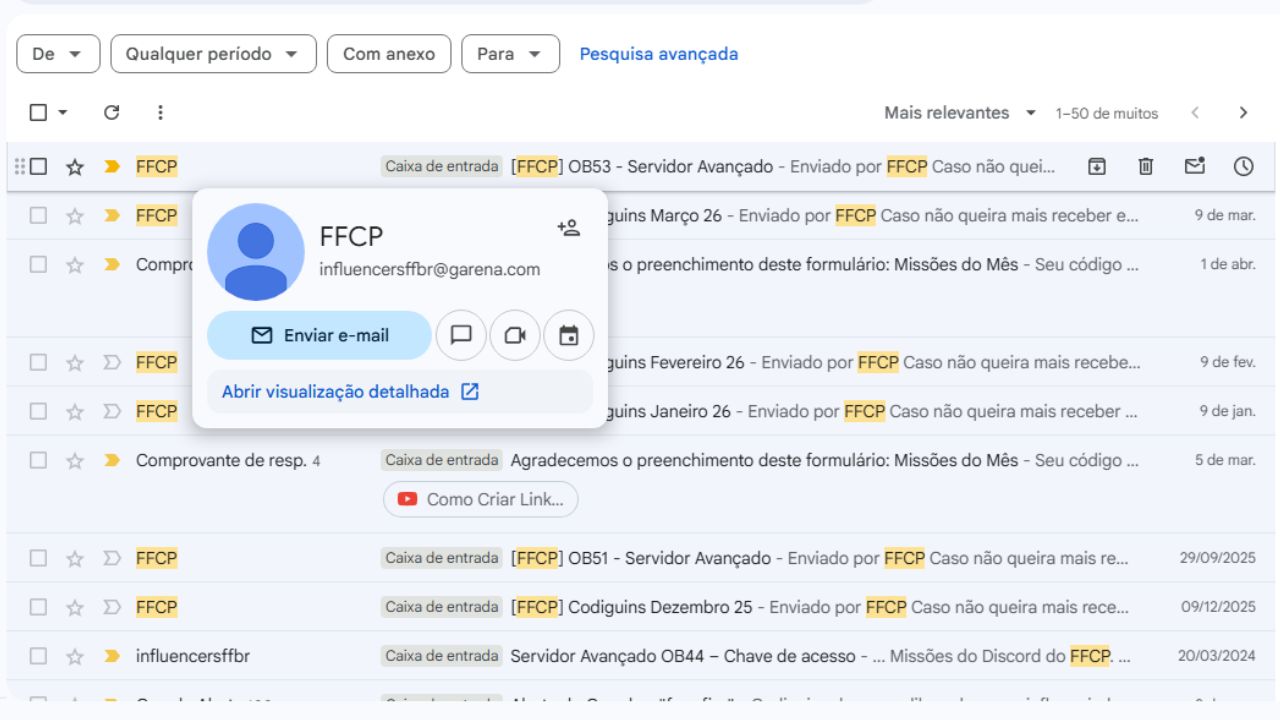
Task: Schedule an event with FFCP via calendar icon
Action: click(569, 335)
